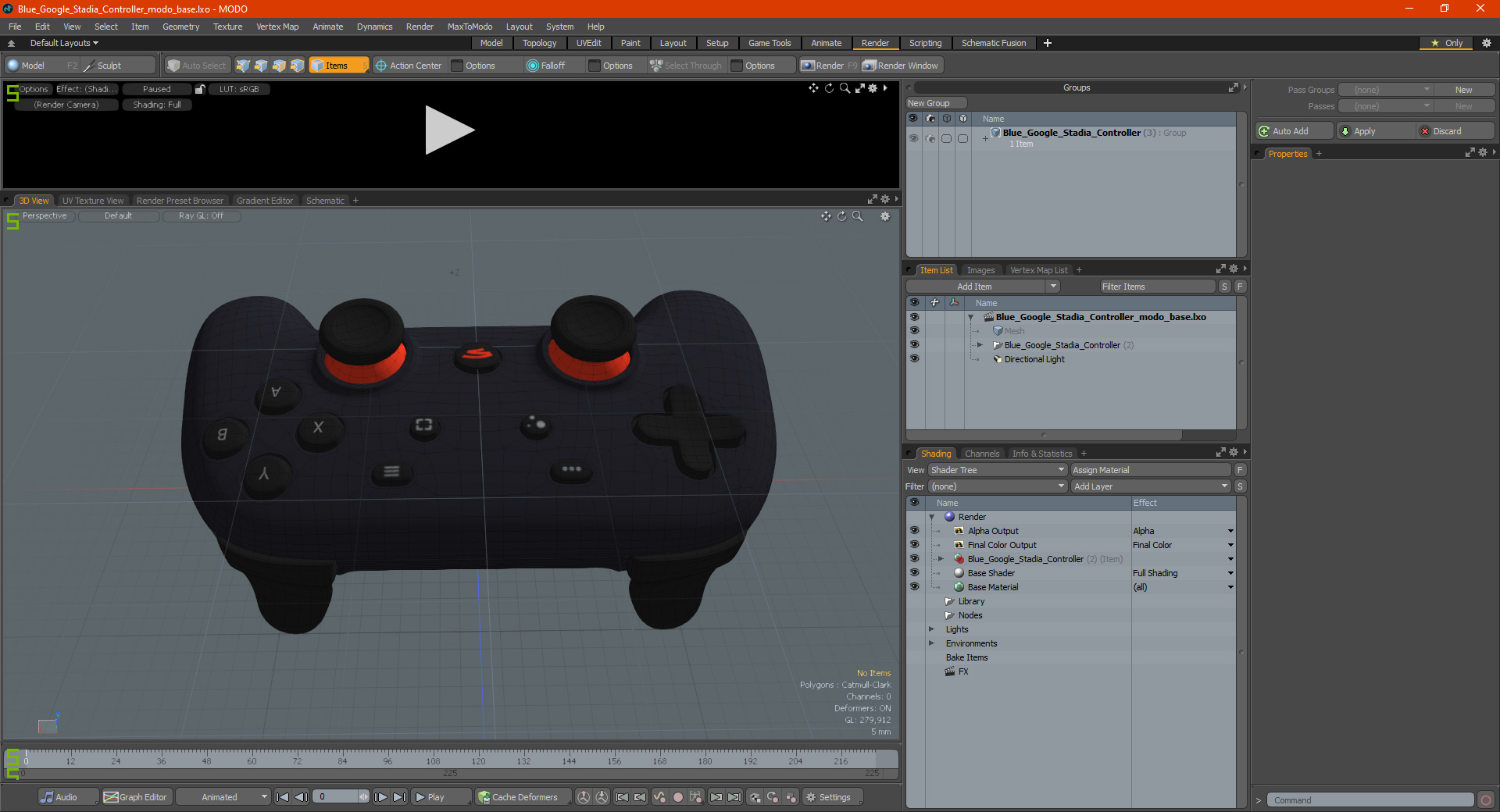1500x812 pixels.
Task: Click the timeline Play button
Action: tap(440, 797)
